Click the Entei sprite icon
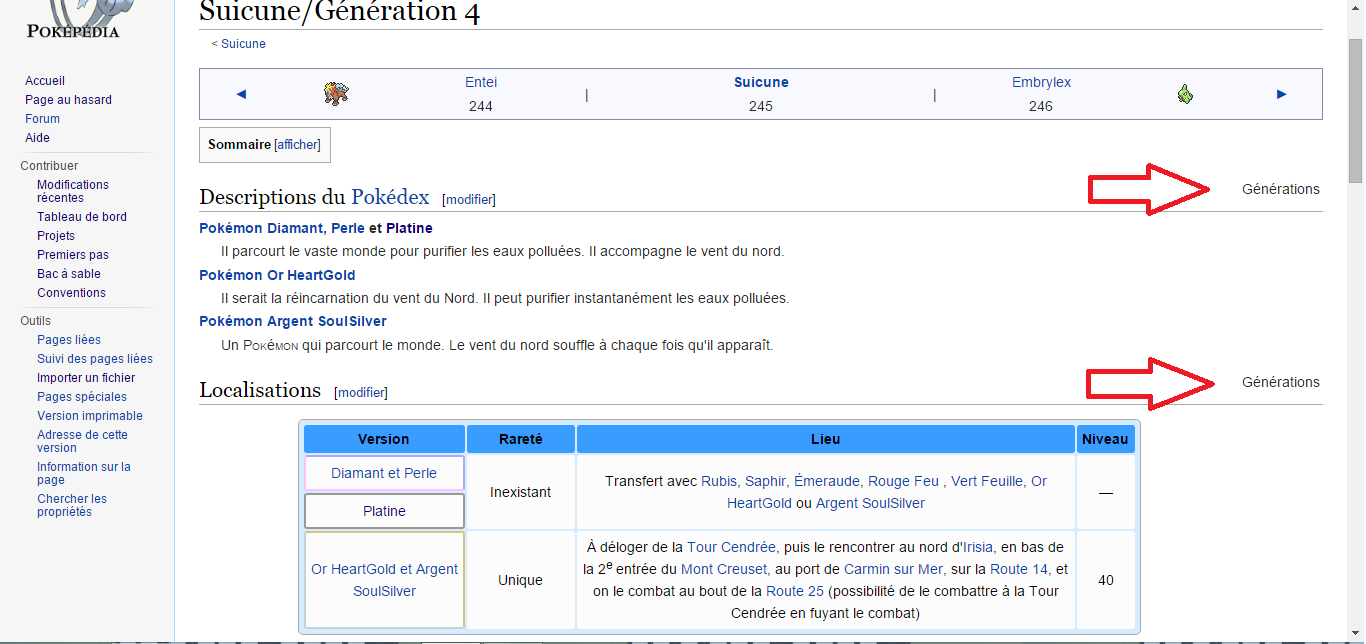The width and height of the screenshot is (1366, 644). coord(336,94)
